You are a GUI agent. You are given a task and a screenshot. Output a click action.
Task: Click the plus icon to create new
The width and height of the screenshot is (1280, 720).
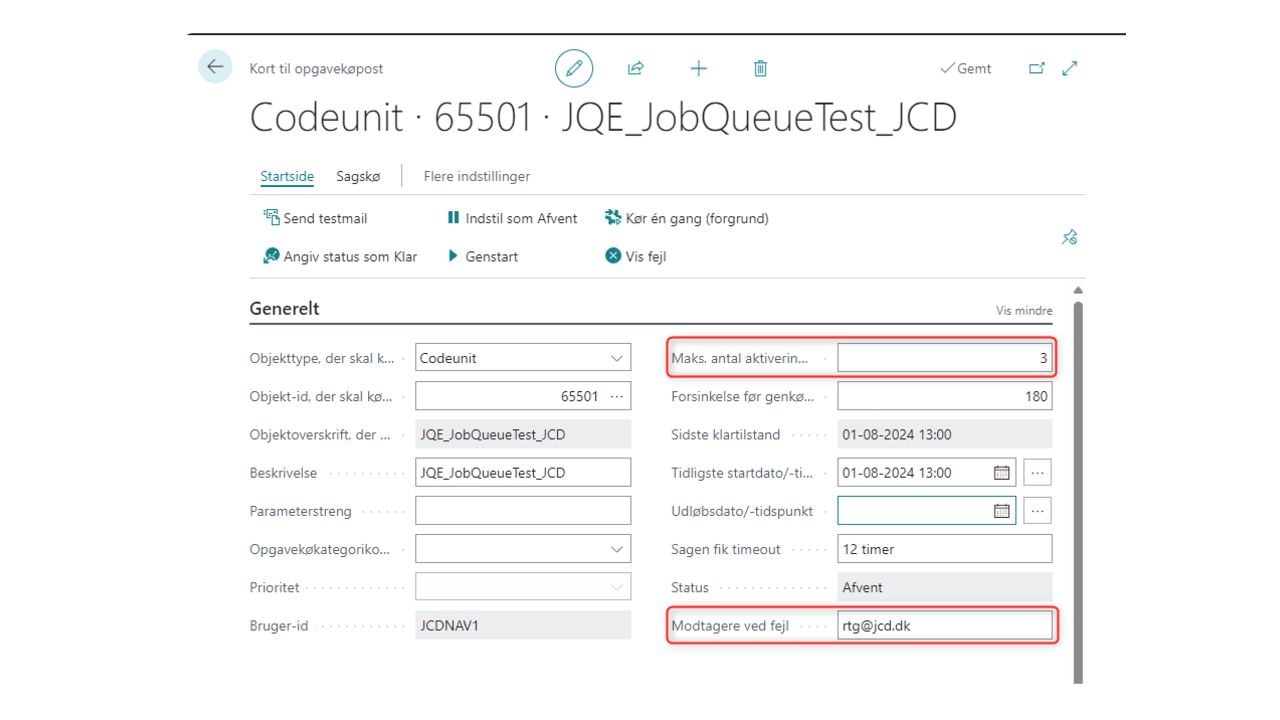(x=698, y=68)
